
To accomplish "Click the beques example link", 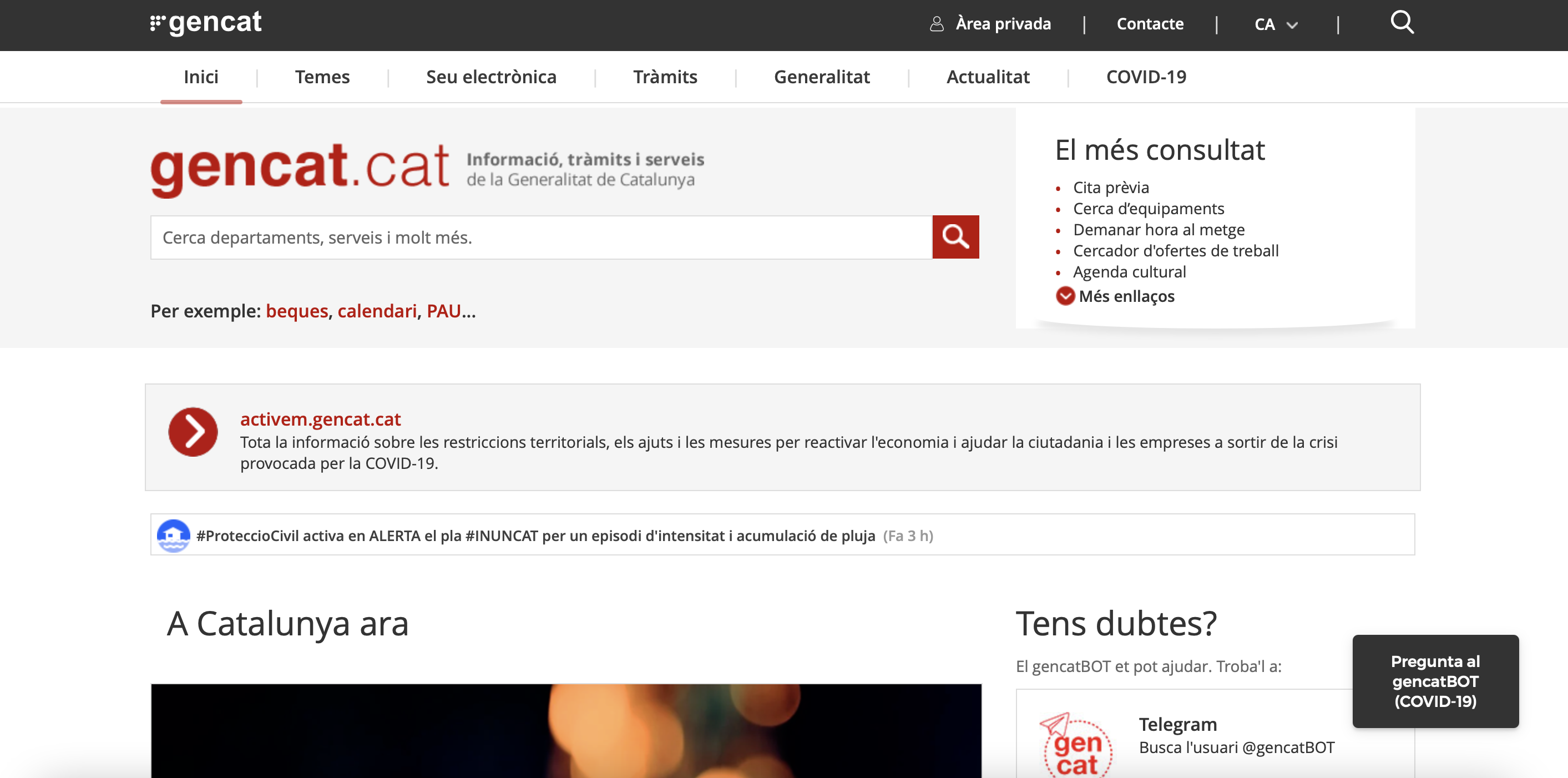I will [297, 310].
